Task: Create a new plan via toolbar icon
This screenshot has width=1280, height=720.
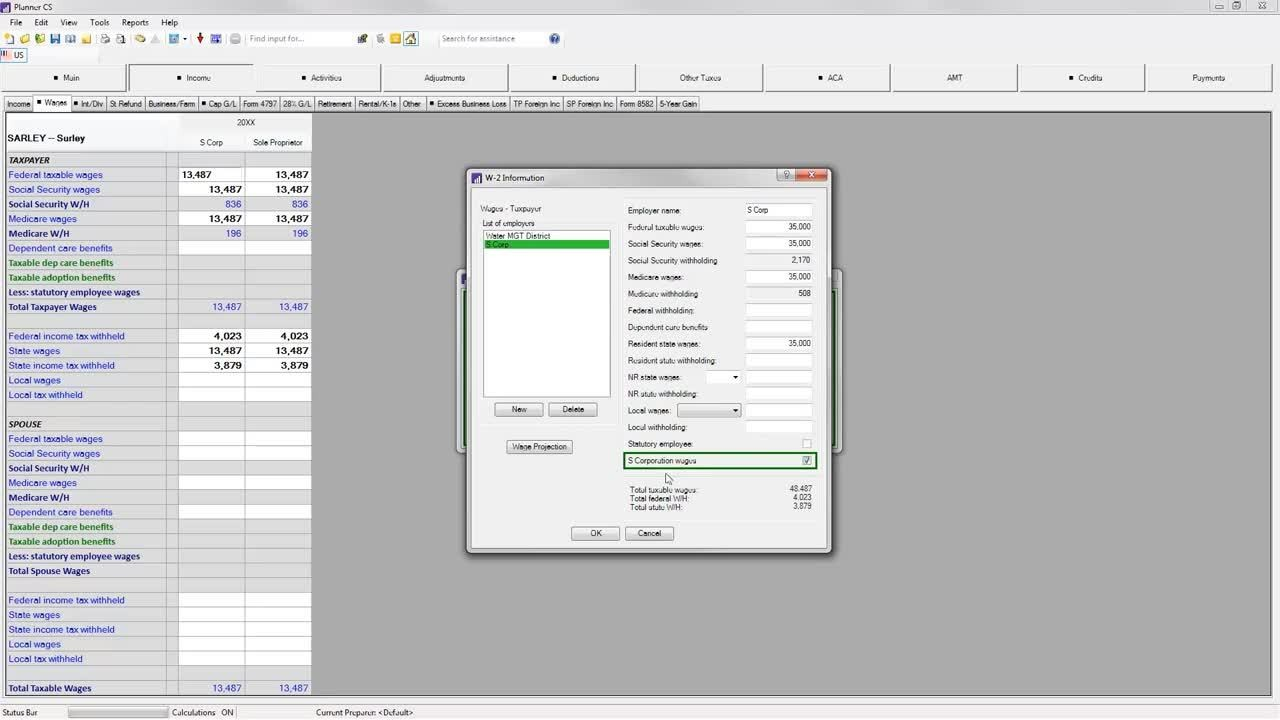Action: coord(9,38)
